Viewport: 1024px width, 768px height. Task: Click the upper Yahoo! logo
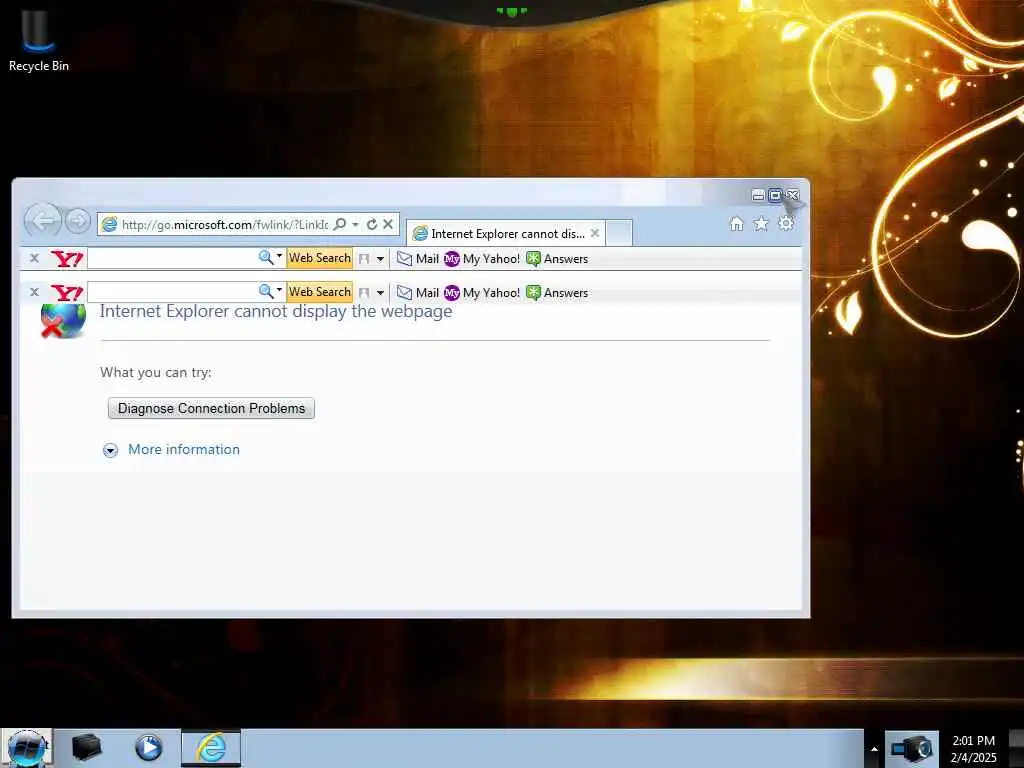(67, 259)
